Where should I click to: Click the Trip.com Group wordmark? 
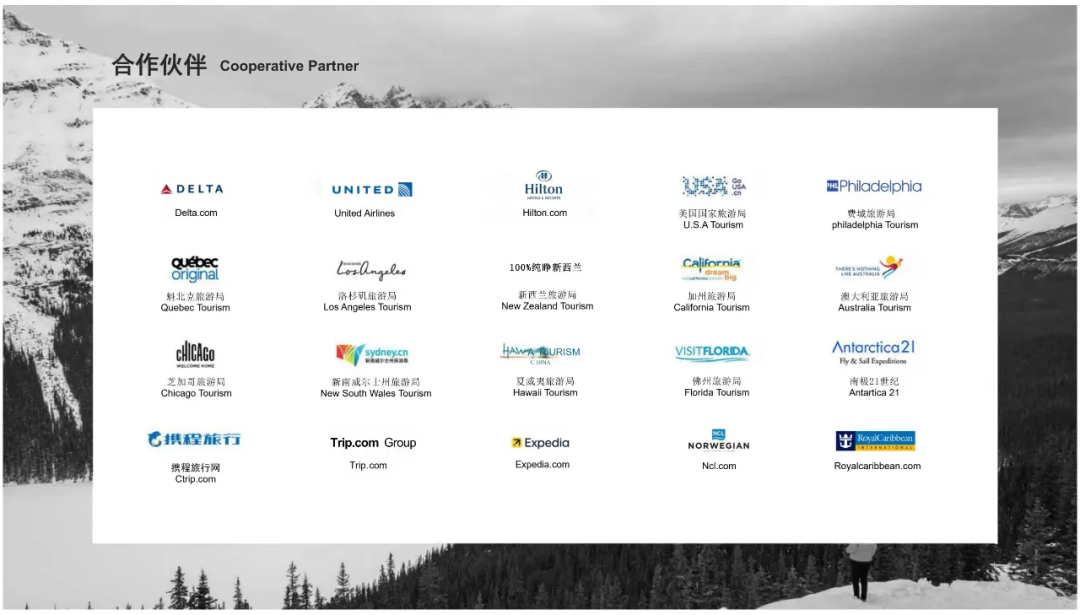pyautogui.click(x=373, y=442)
